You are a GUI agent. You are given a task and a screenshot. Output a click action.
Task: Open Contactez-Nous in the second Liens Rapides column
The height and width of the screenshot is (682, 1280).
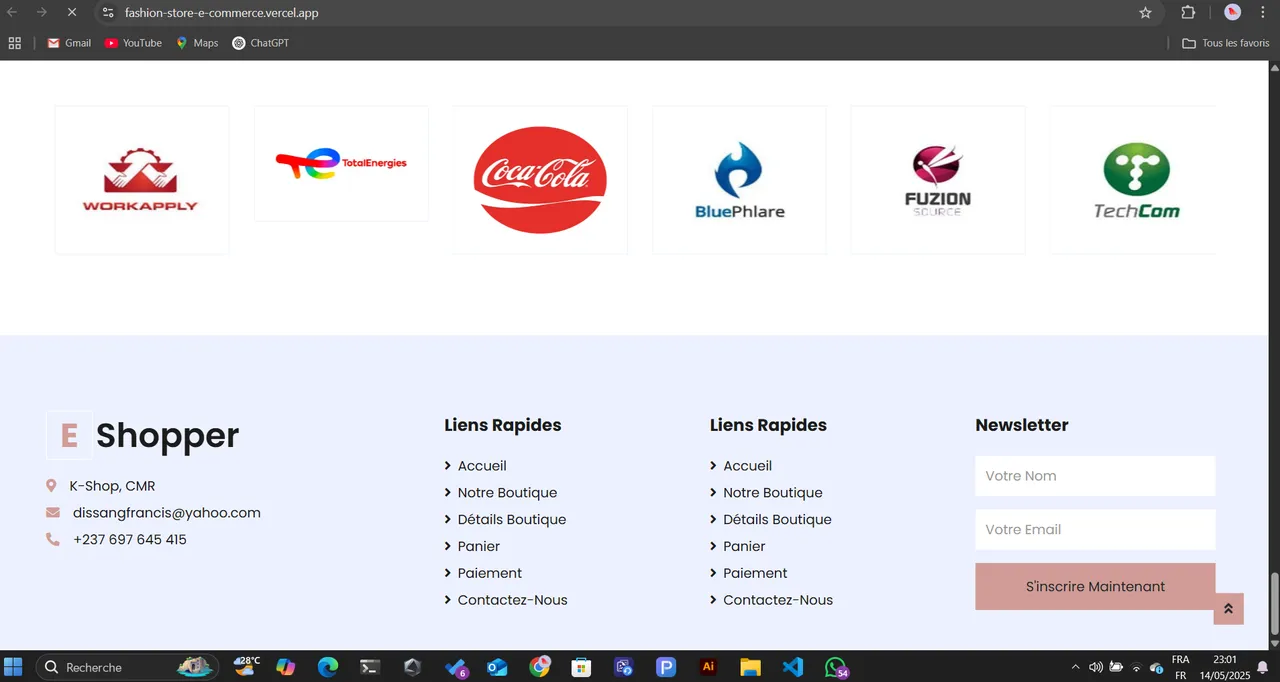tap(778, 601)
